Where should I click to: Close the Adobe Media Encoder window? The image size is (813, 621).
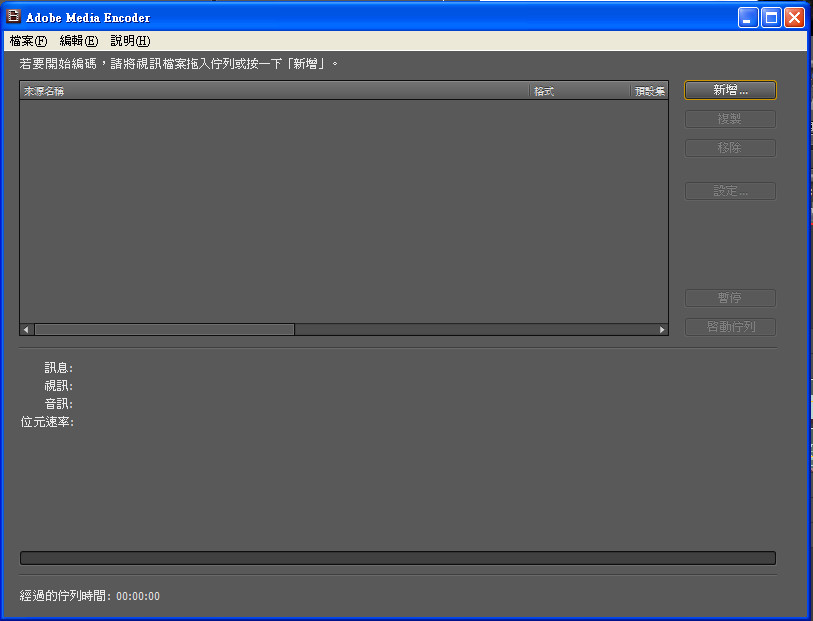tap(794, 18)
